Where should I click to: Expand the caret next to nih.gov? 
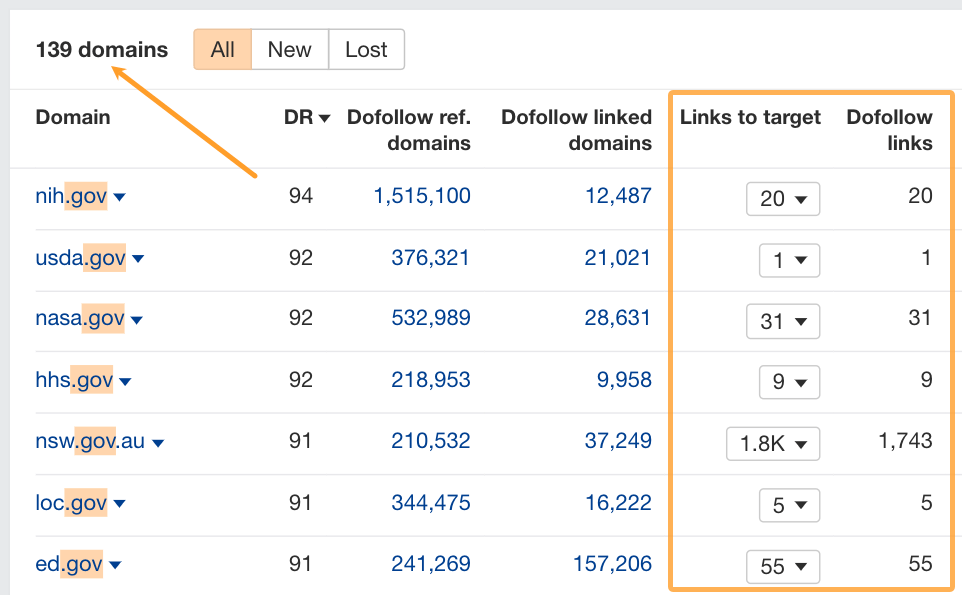click(120, 198)
